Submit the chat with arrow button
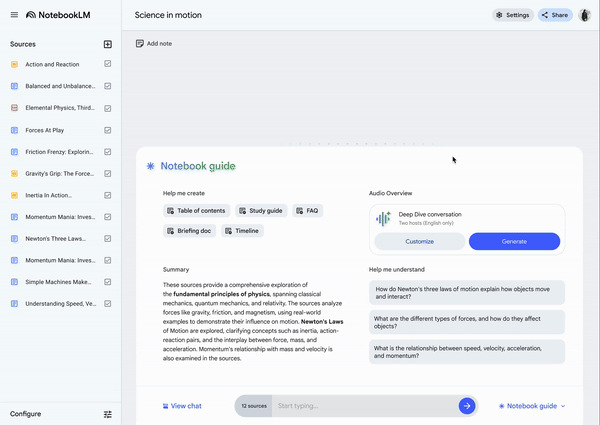The width and height of the screenshot is (600, 425). pos(467,406)
